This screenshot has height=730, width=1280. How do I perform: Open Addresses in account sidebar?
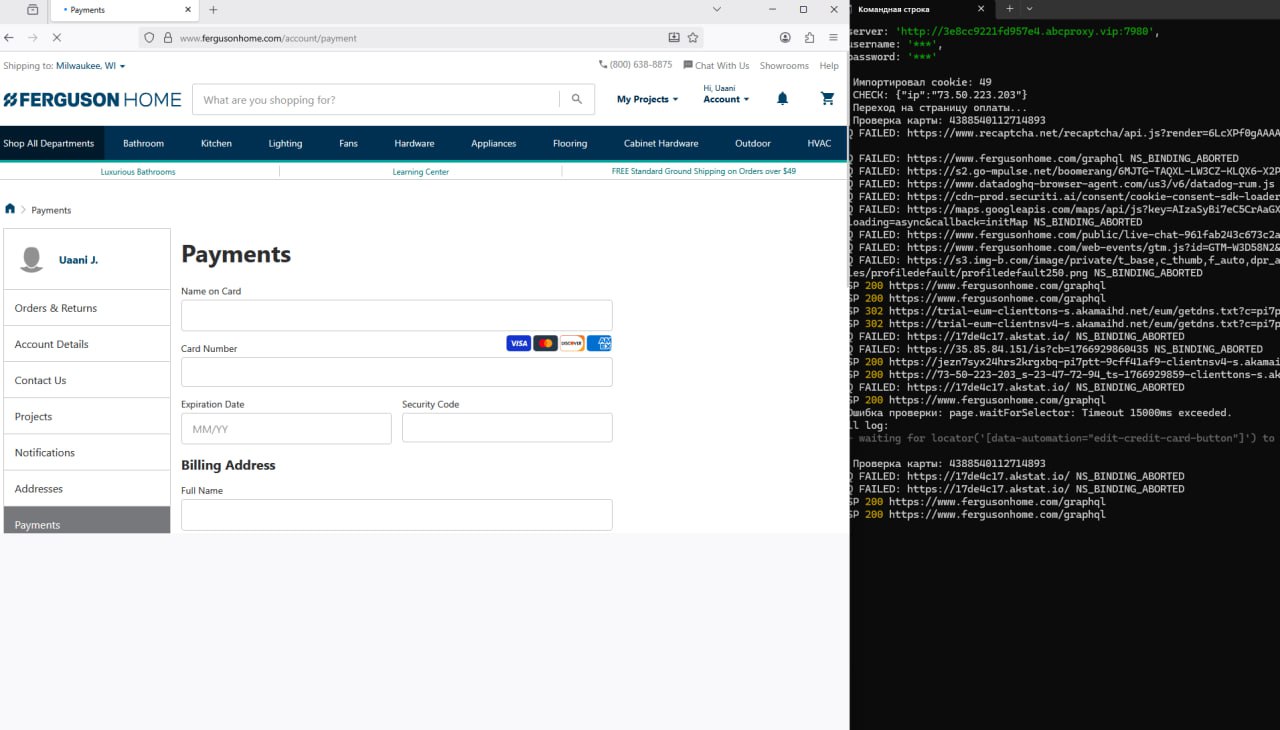[x=87, y=488]
